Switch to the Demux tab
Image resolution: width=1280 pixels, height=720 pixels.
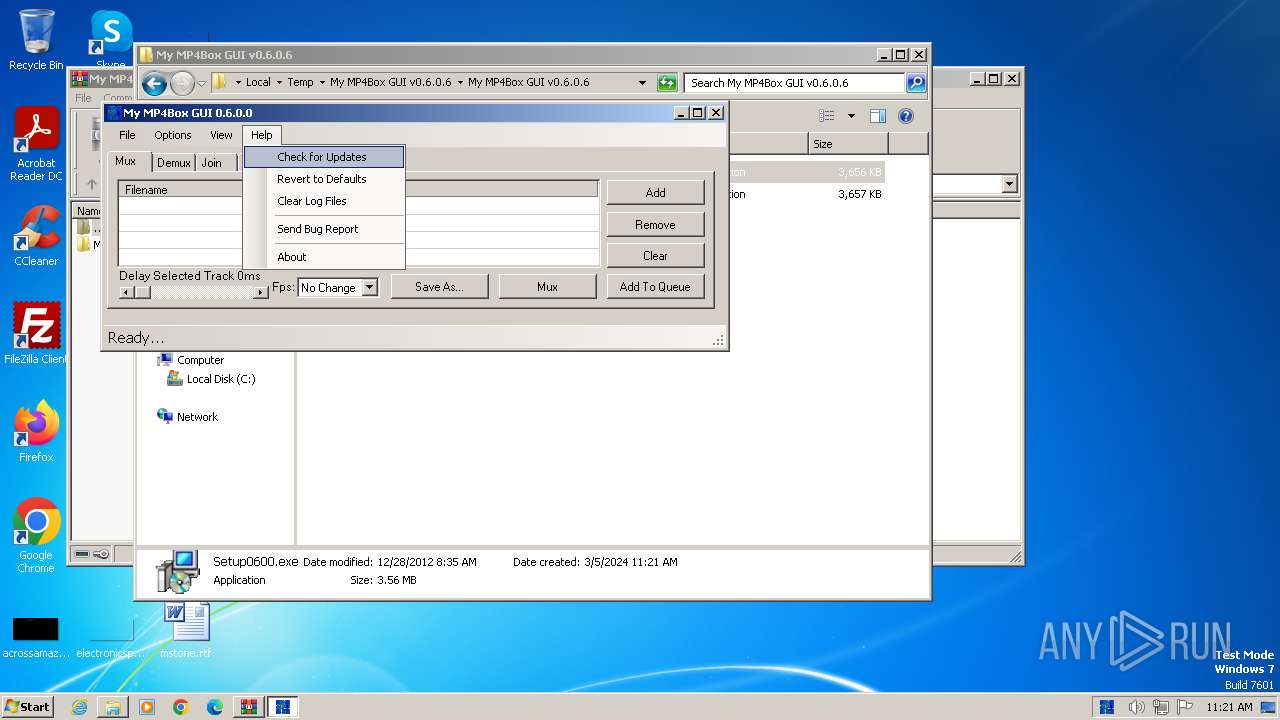click(174, 163)
